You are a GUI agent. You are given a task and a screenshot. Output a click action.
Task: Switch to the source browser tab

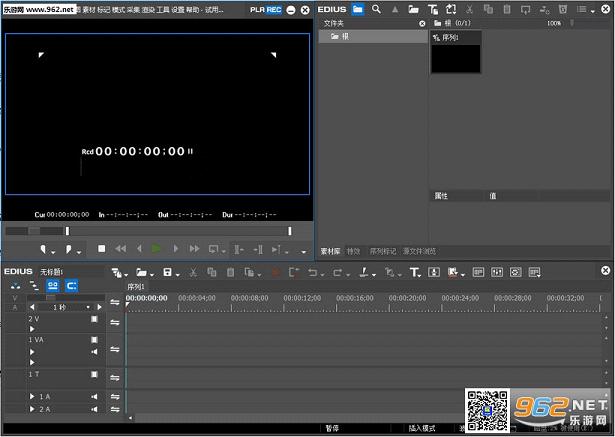coord(420,251)
